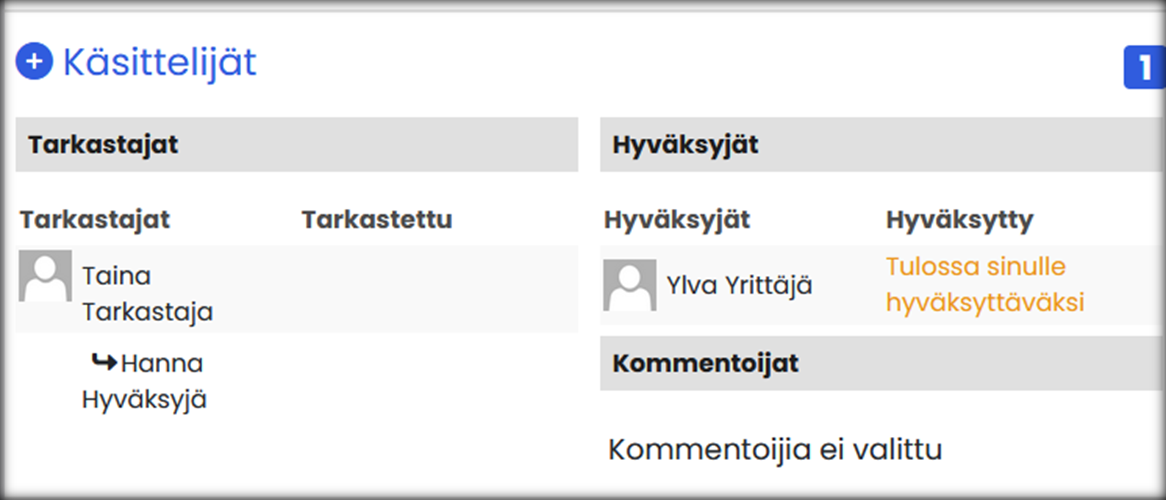
Task: Click the Kommentoijia ei valittu text
Action: click(775, 449)
